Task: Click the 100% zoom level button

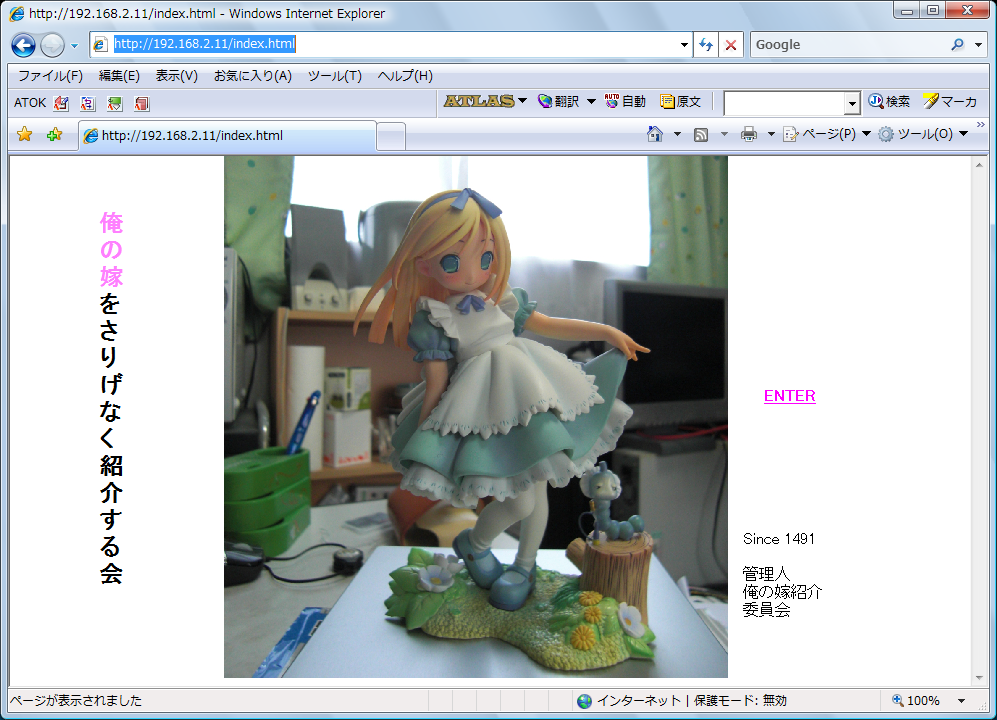Action: (x=916, y=700)
